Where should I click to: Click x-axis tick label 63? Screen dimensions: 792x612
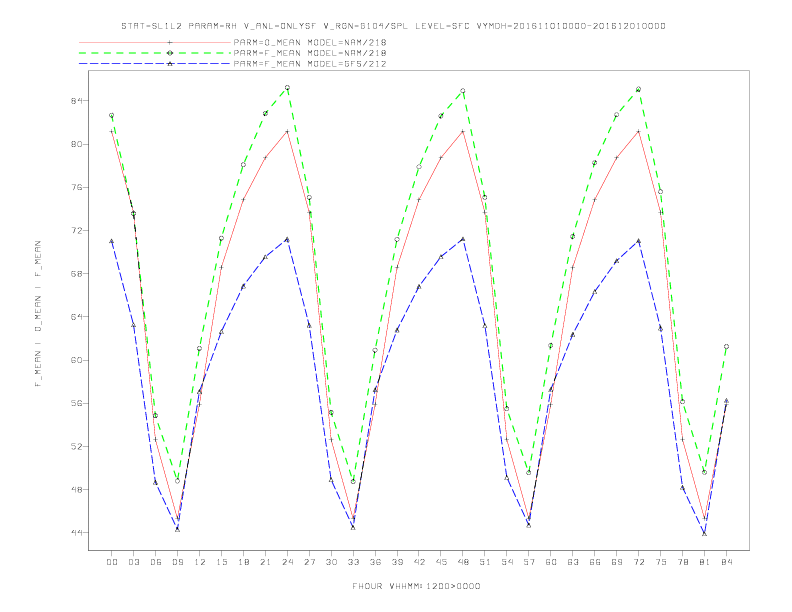click(x=573, y=562)
